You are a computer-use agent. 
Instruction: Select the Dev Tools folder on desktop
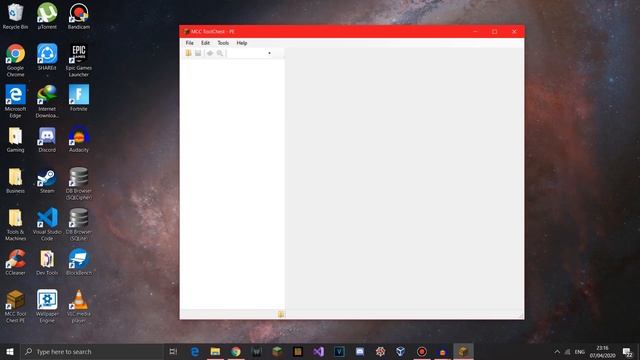[47, 262]
